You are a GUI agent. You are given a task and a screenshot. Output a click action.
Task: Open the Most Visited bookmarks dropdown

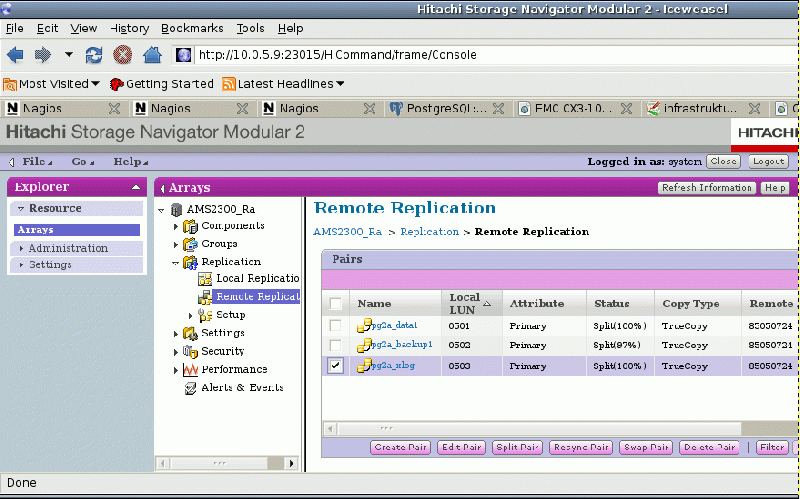click(52, 84)
